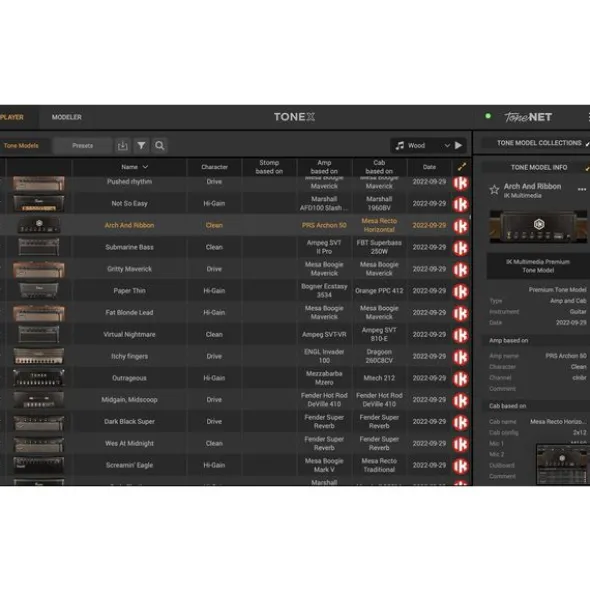This screenshot has height=591, width=590.
Task: Open ToneNET from the header logo
Action: [528, 117]
